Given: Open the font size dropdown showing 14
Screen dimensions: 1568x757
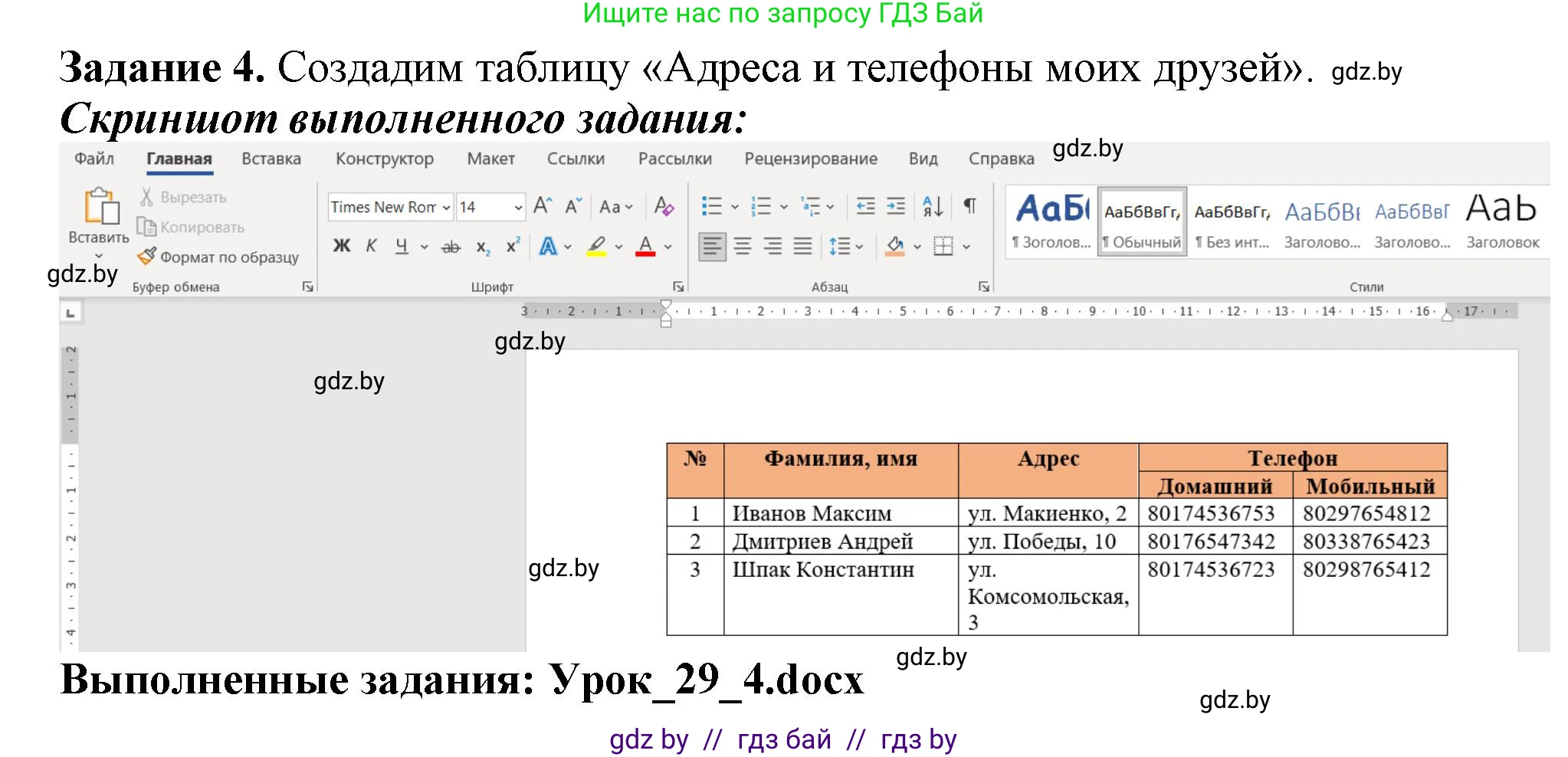Looking at the screenshot, I should (518, 207).
